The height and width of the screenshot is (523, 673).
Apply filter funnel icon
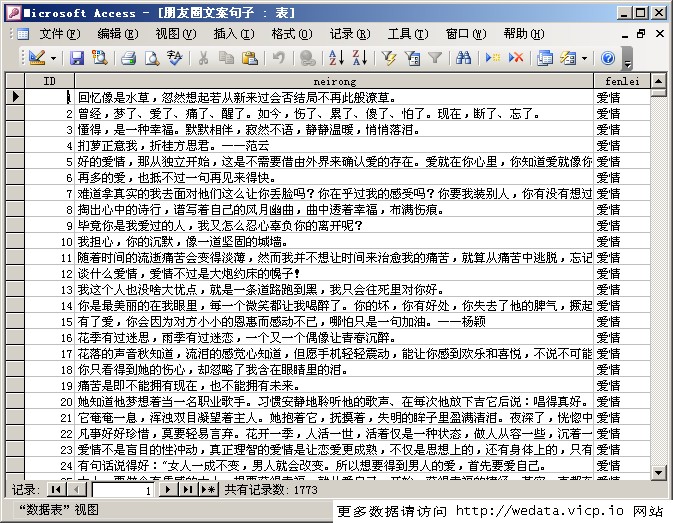[435, 57]
